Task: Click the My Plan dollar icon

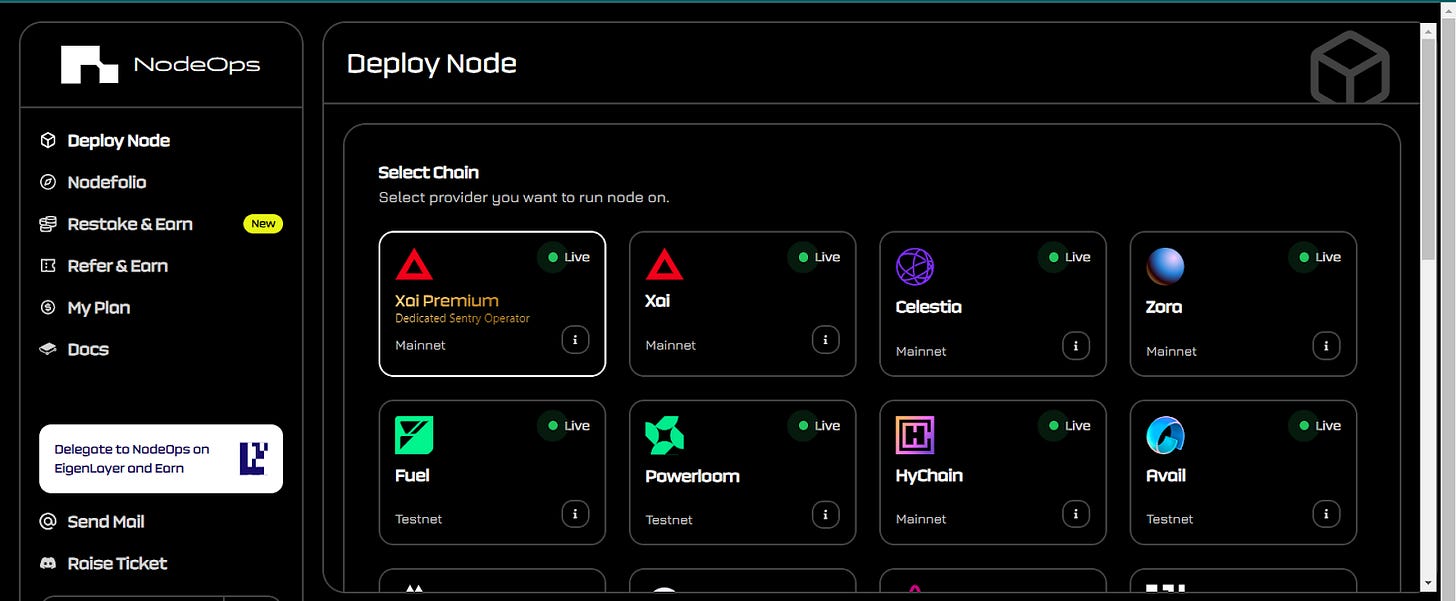Action: 47,308
